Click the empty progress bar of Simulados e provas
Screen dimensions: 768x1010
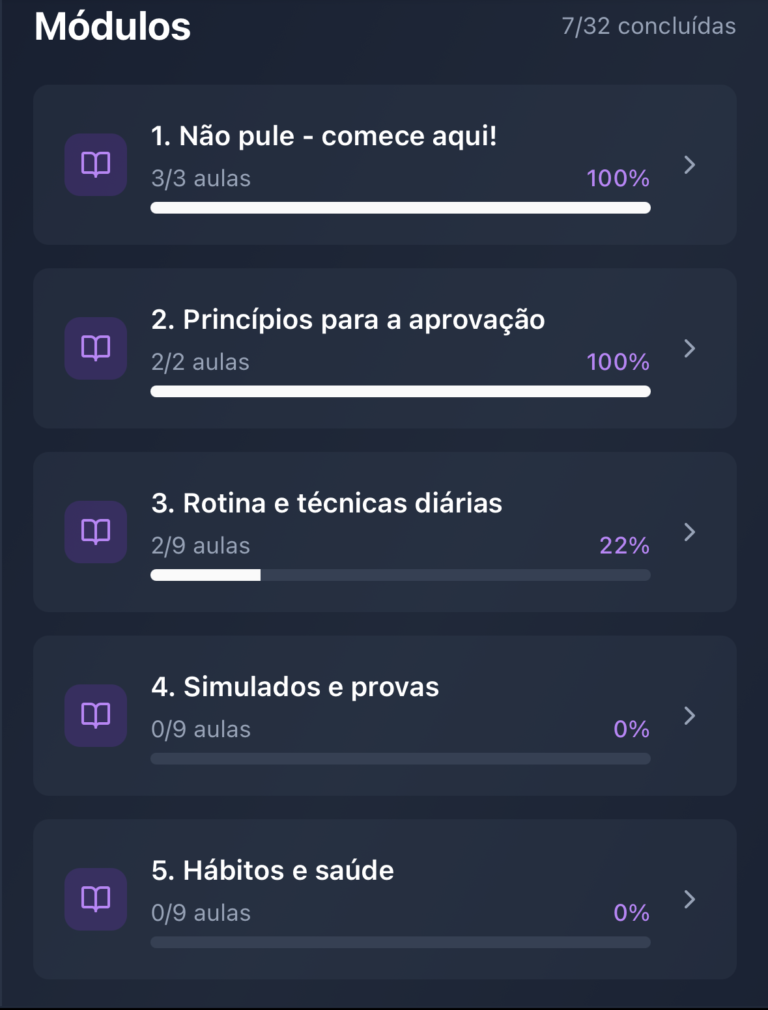(400, 759)
